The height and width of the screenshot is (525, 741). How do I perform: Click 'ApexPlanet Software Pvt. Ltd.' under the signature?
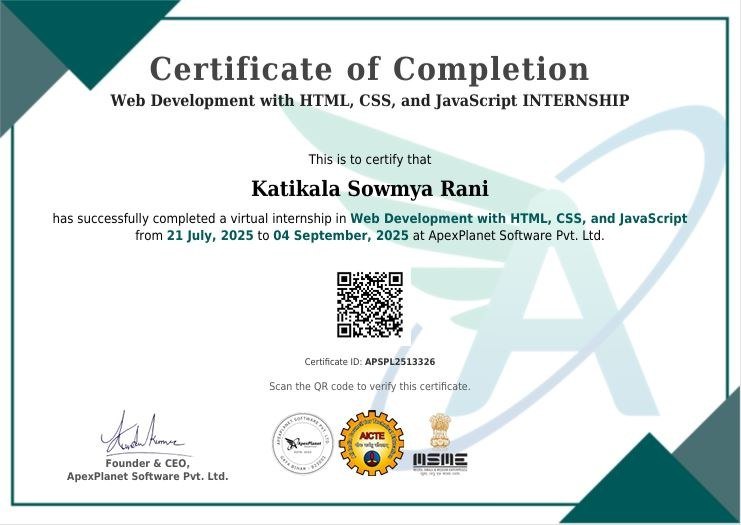(x=147, y=476)
